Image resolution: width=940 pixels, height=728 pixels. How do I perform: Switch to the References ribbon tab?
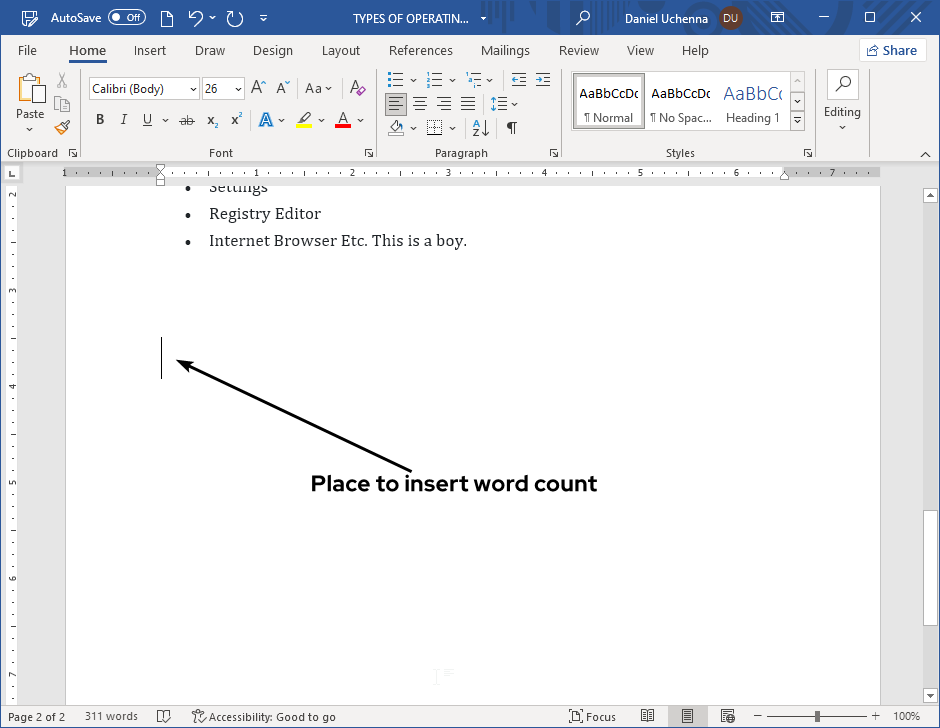(x=420, y=50)
